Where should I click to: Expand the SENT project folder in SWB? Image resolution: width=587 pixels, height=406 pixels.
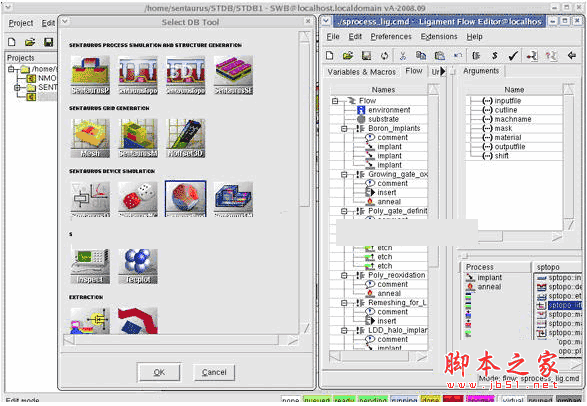click(17, 88)
